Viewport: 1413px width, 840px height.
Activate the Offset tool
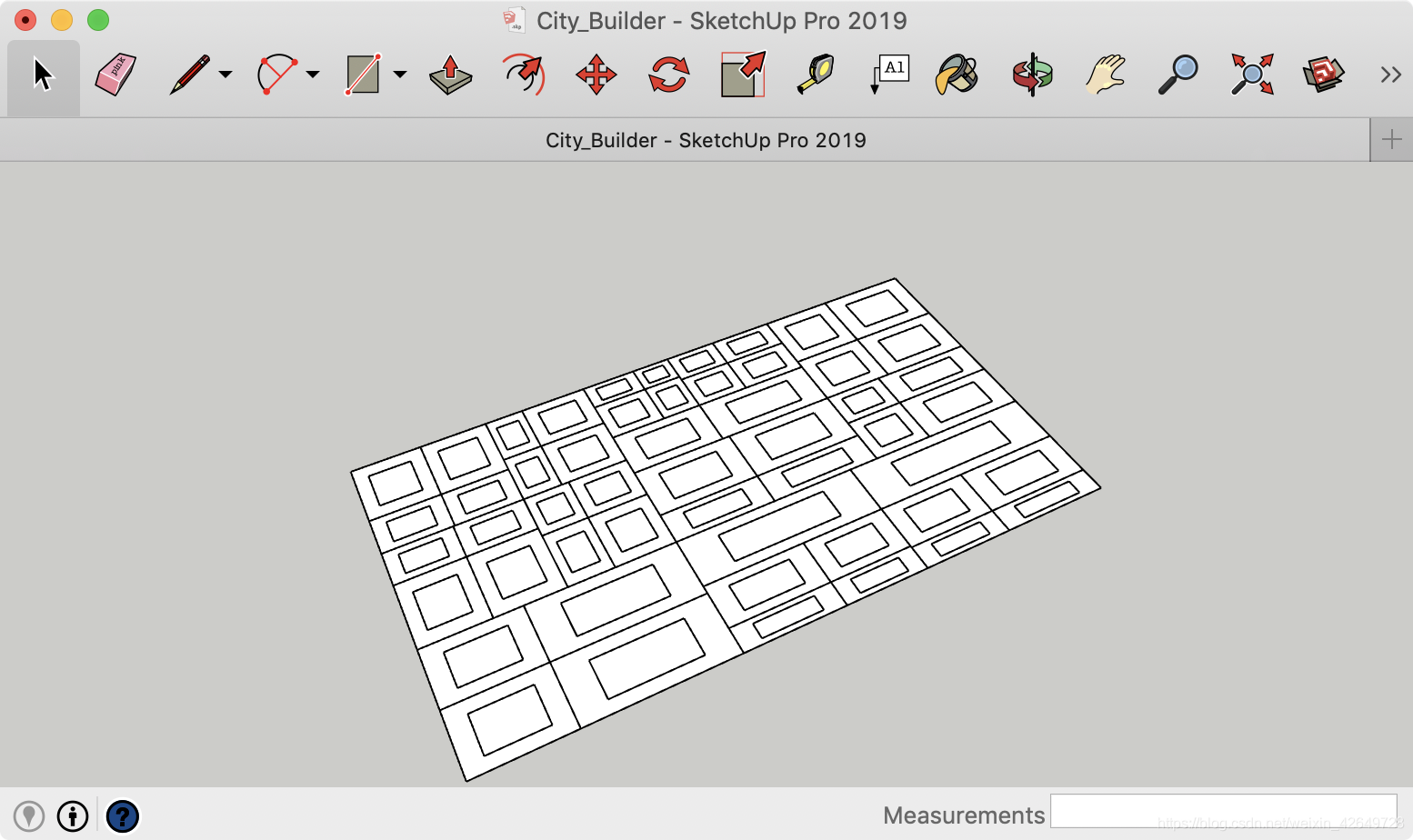tap(524, 75)
